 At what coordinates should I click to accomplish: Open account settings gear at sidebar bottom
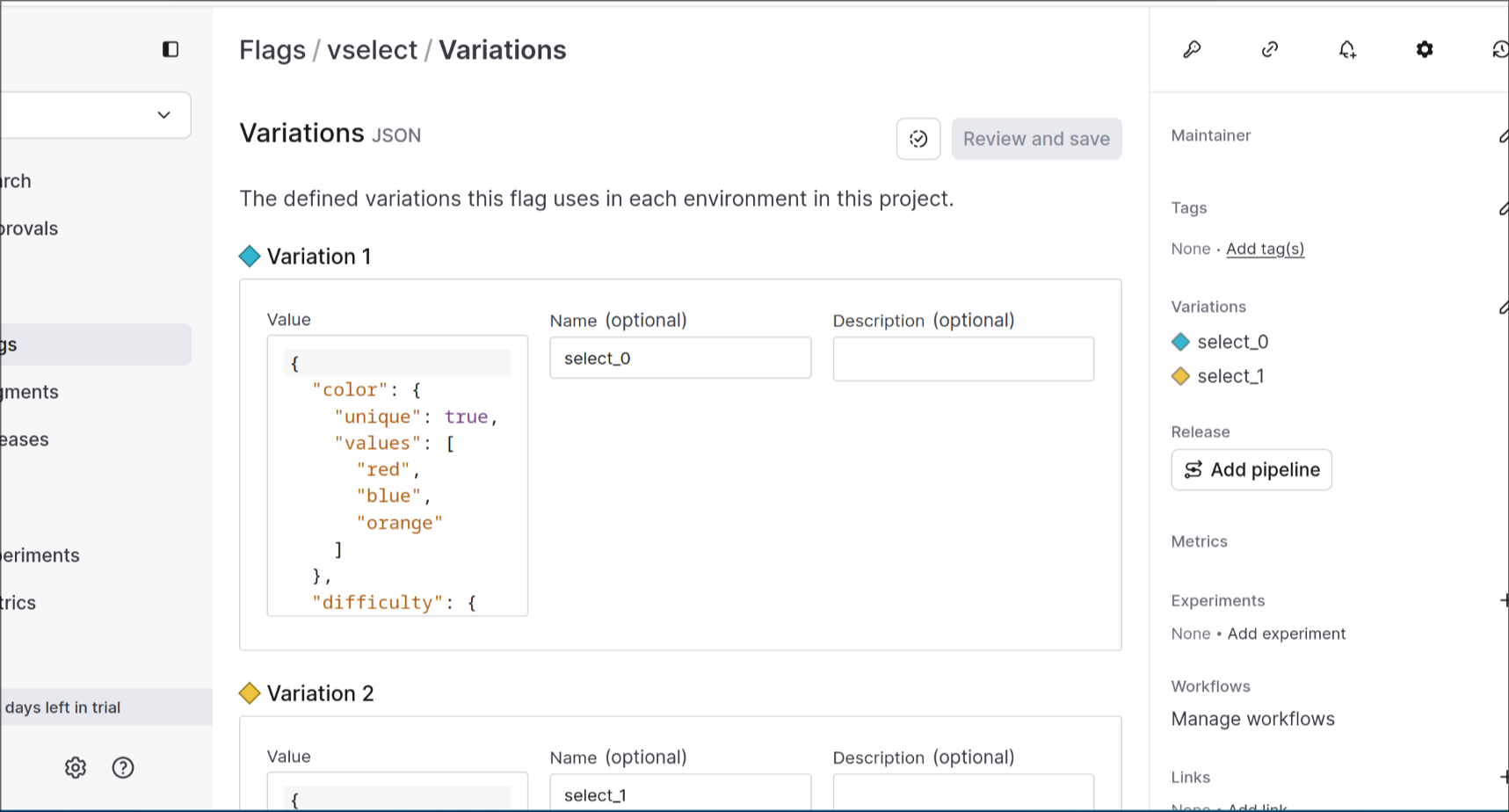76,767
